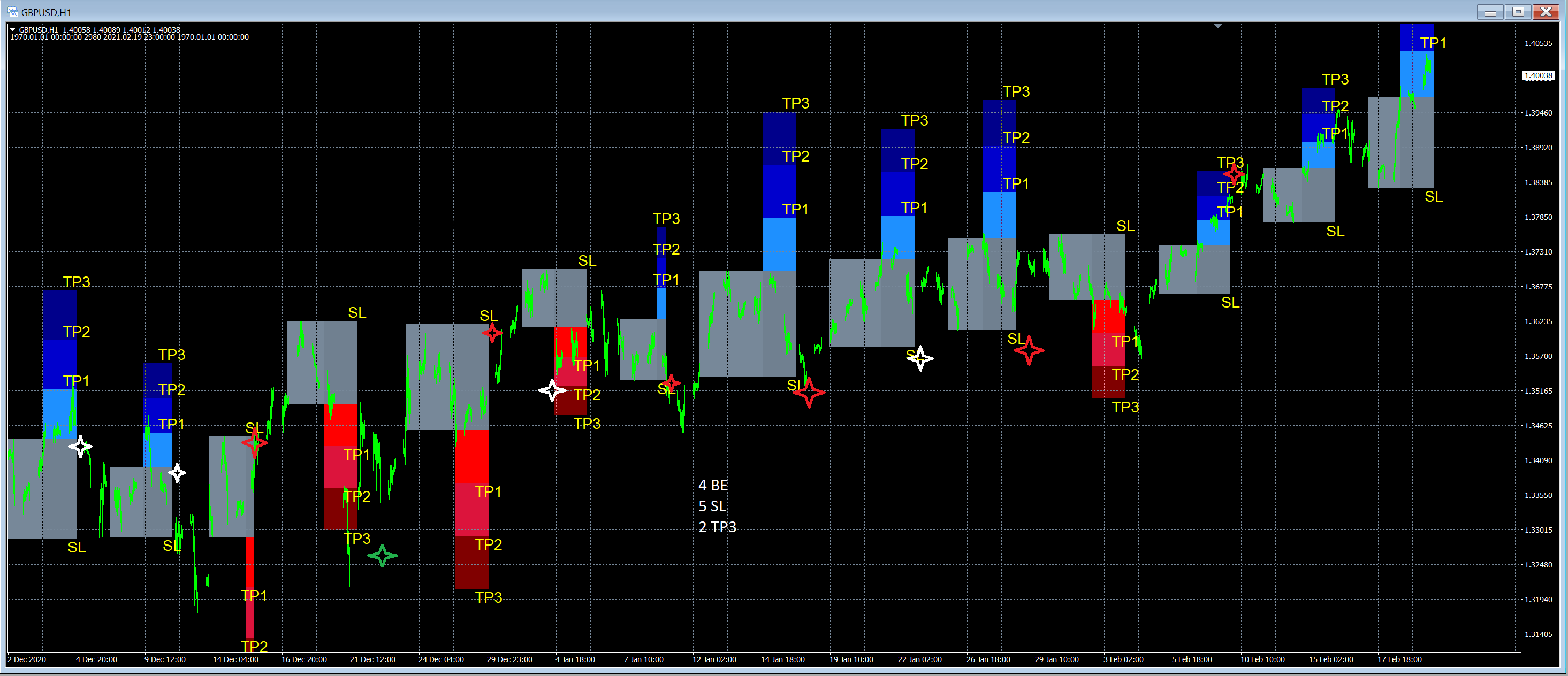
Task: Click time axis label '7 Jan 10:00'
Action: click(x=643, y=659)
